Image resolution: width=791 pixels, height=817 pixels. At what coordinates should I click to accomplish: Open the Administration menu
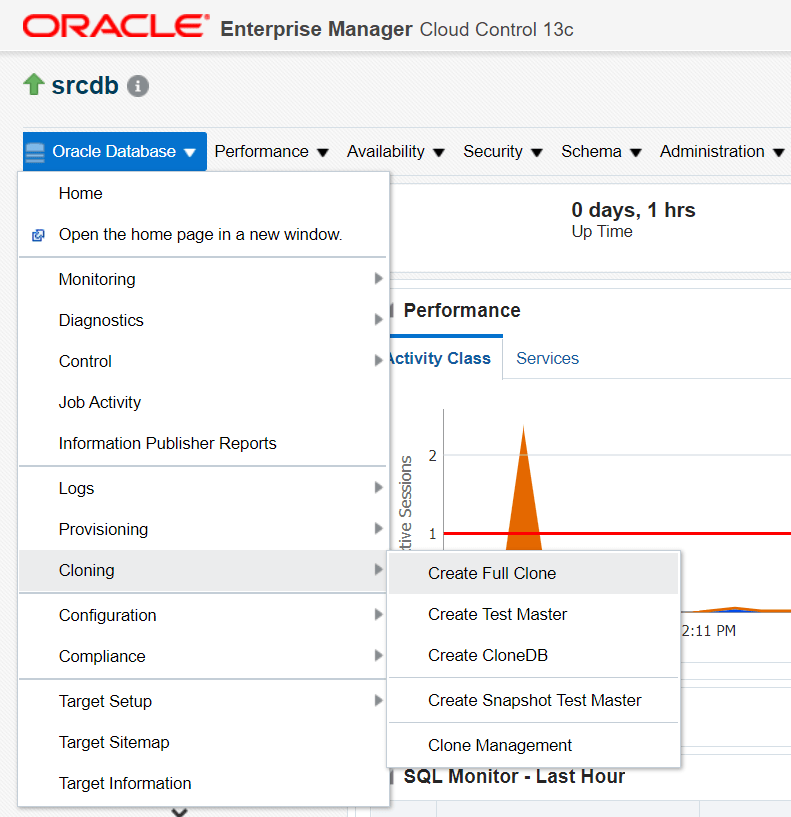click(x=720, y=152)
